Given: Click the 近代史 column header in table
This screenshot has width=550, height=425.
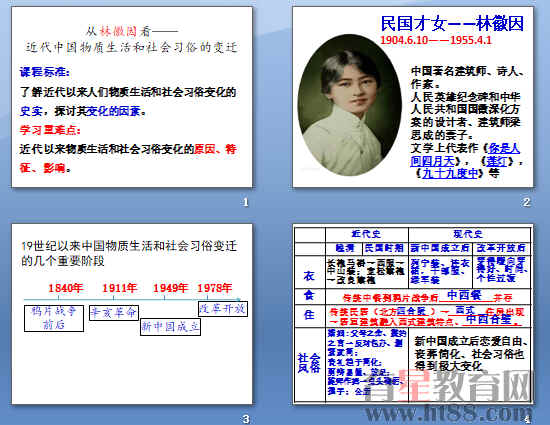Looking at the screenshot, I should point(367,234).
